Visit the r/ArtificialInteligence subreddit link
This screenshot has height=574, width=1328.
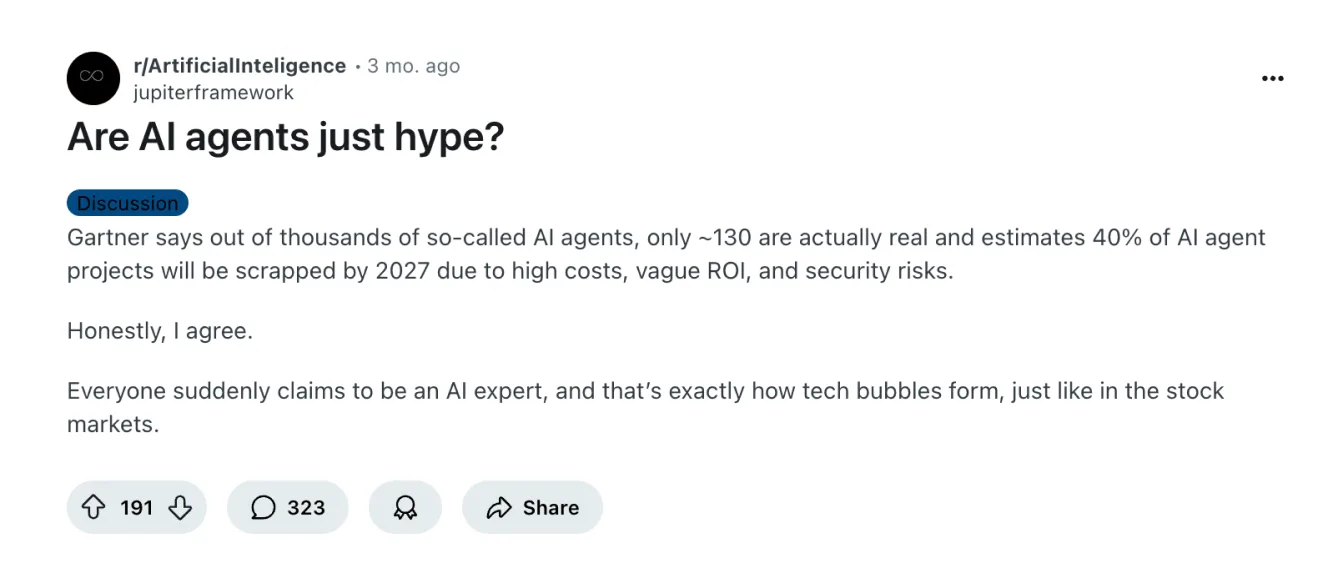(239, 66)
